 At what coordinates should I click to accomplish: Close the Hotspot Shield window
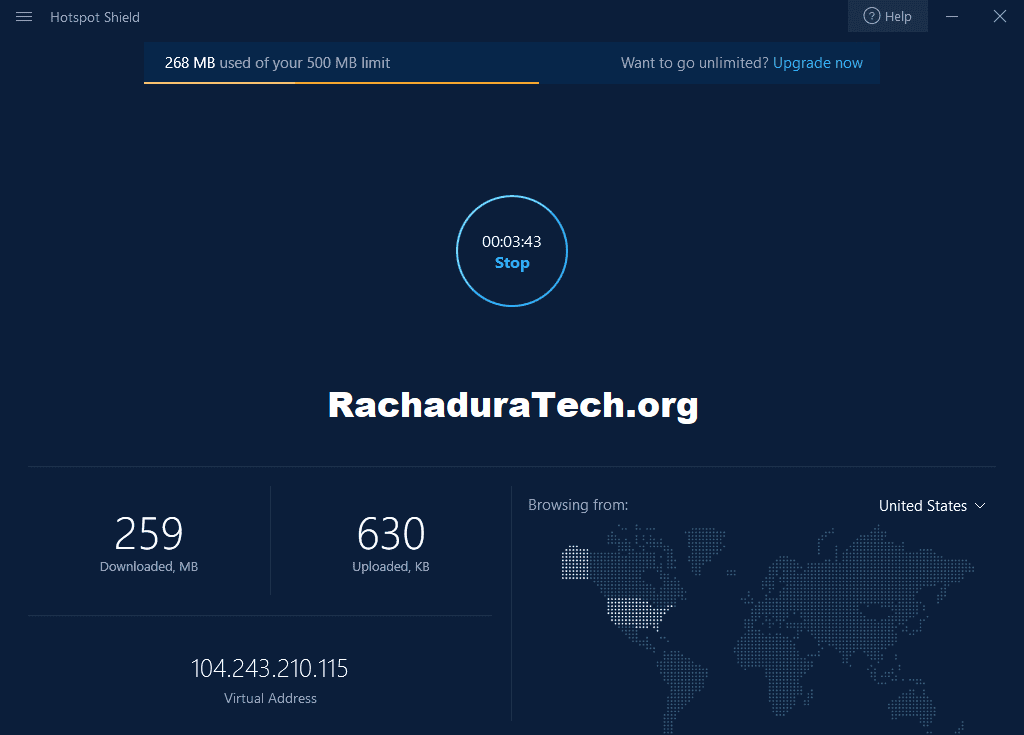[x=1000, y=16]
